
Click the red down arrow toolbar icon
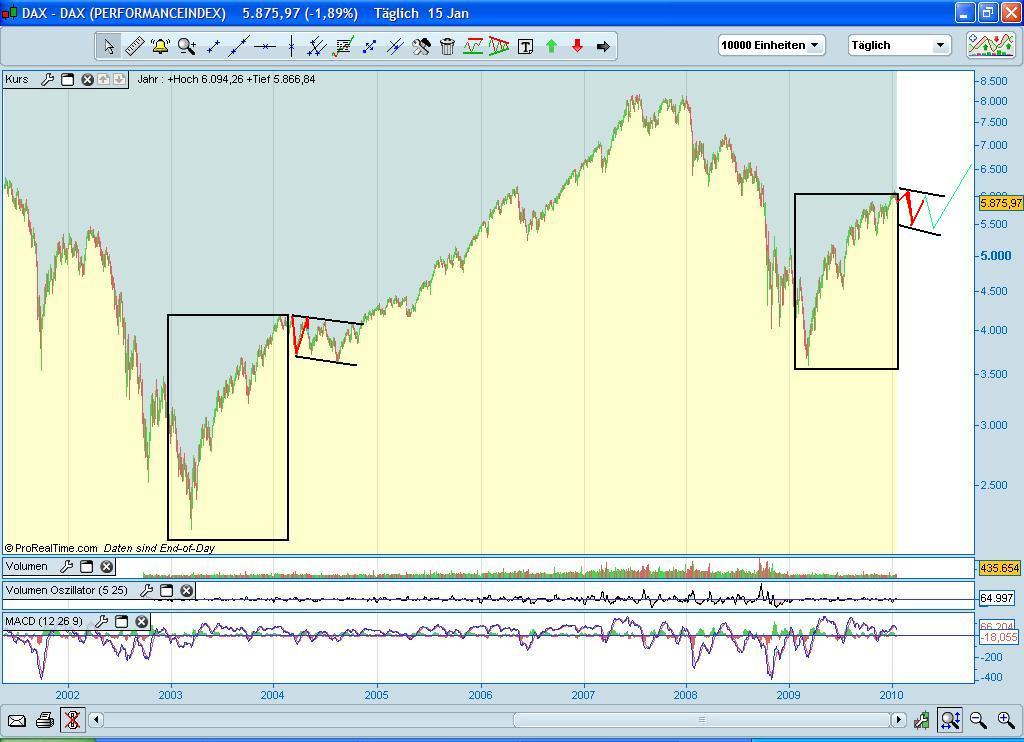[577, 46]
